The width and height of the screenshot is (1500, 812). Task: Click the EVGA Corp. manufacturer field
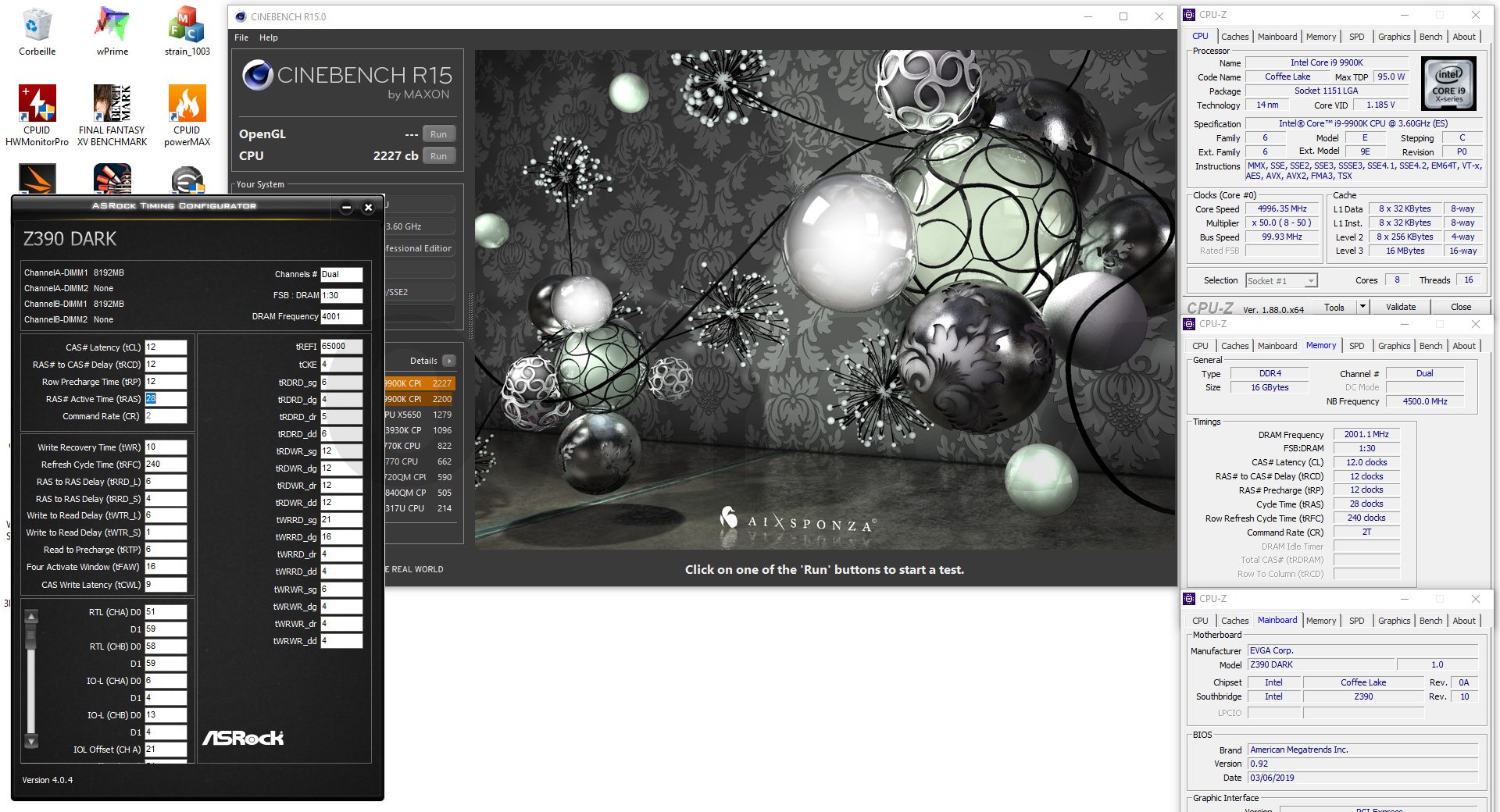point(1362,650)
